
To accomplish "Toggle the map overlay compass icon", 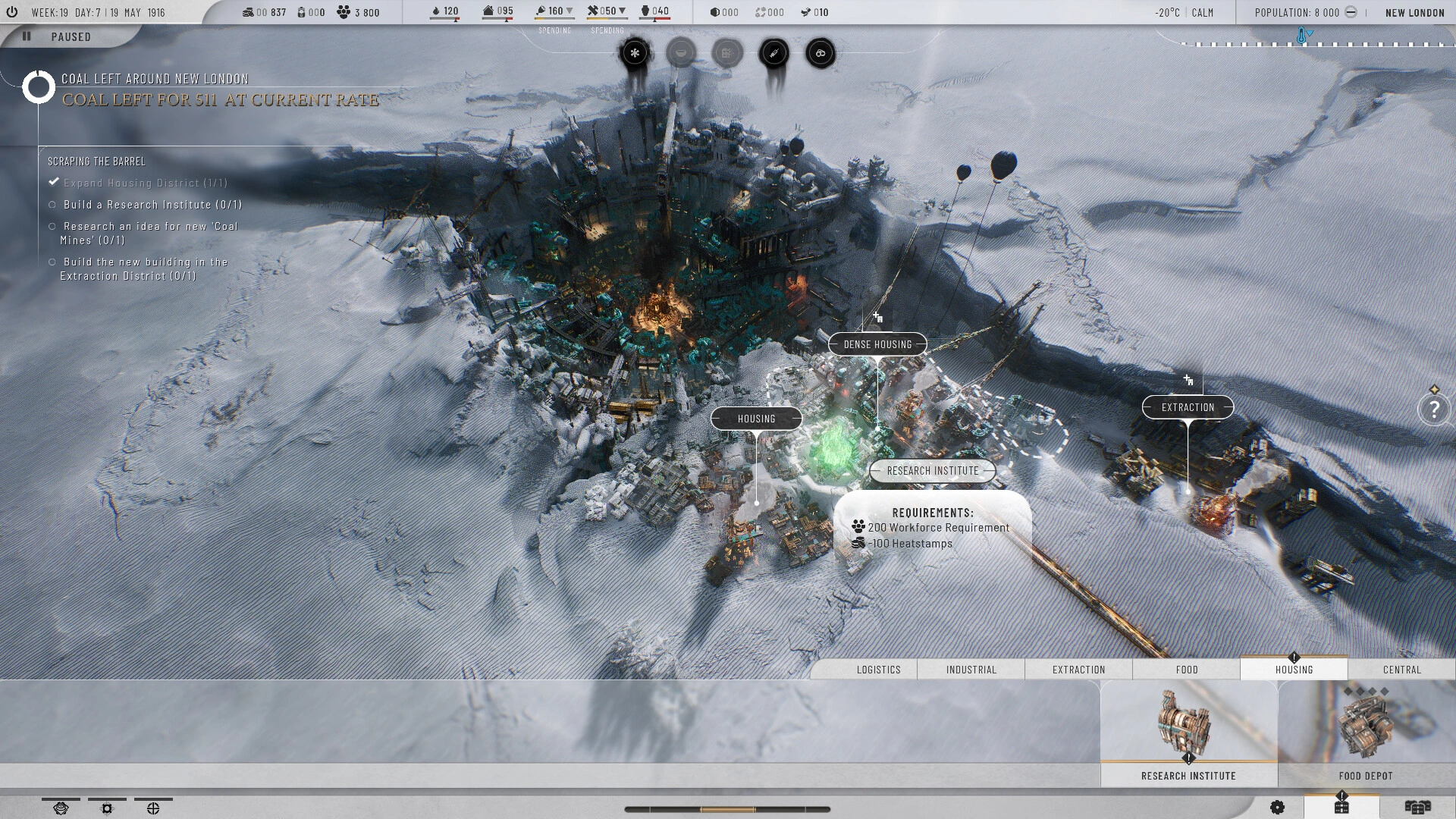I will (153, 807).
